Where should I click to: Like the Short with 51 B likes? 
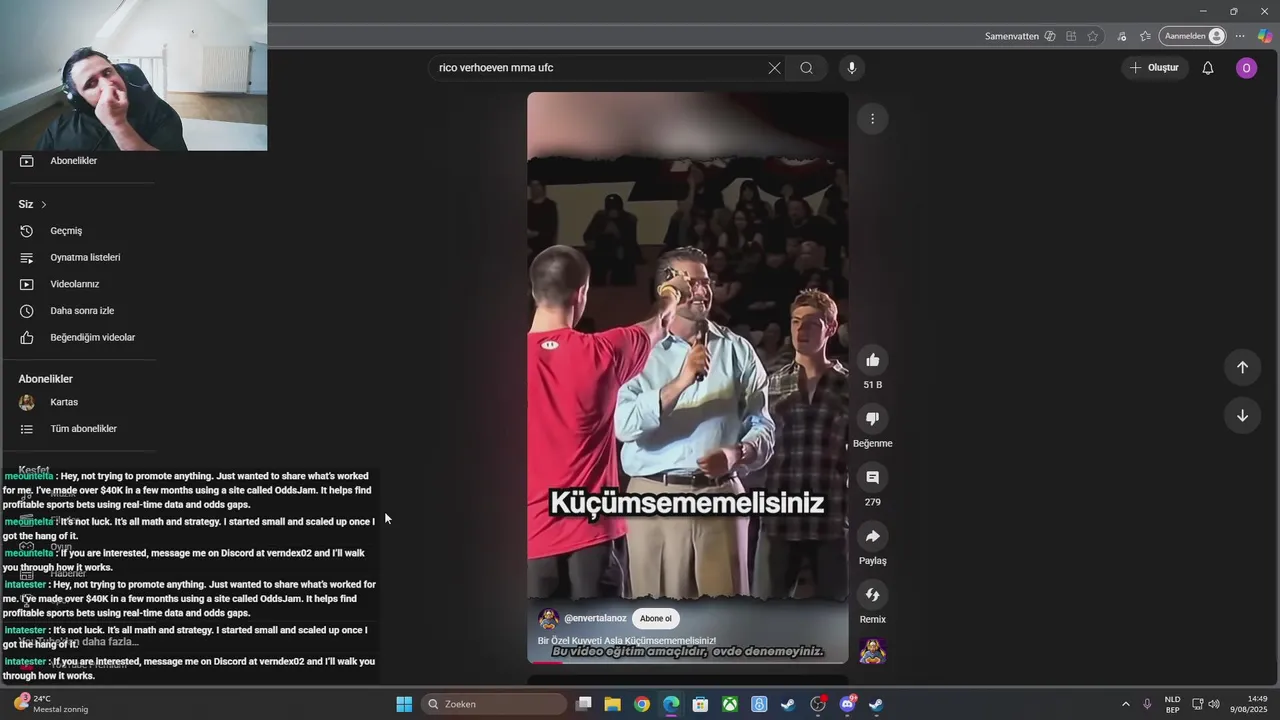872,360
